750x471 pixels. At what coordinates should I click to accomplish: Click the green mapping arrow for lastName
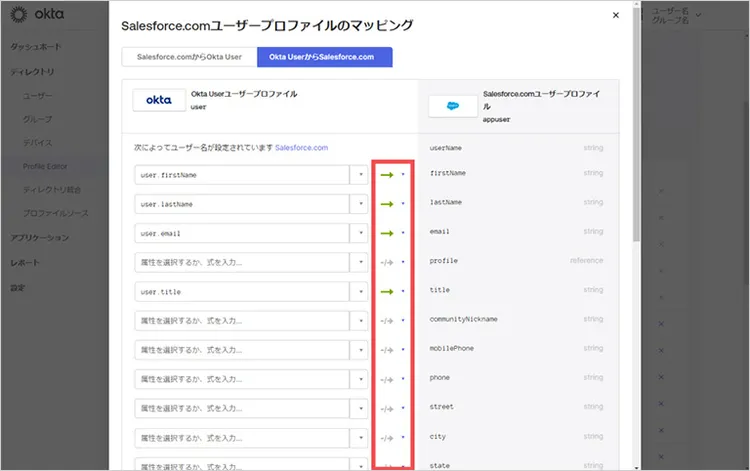(x=387, y=204)
